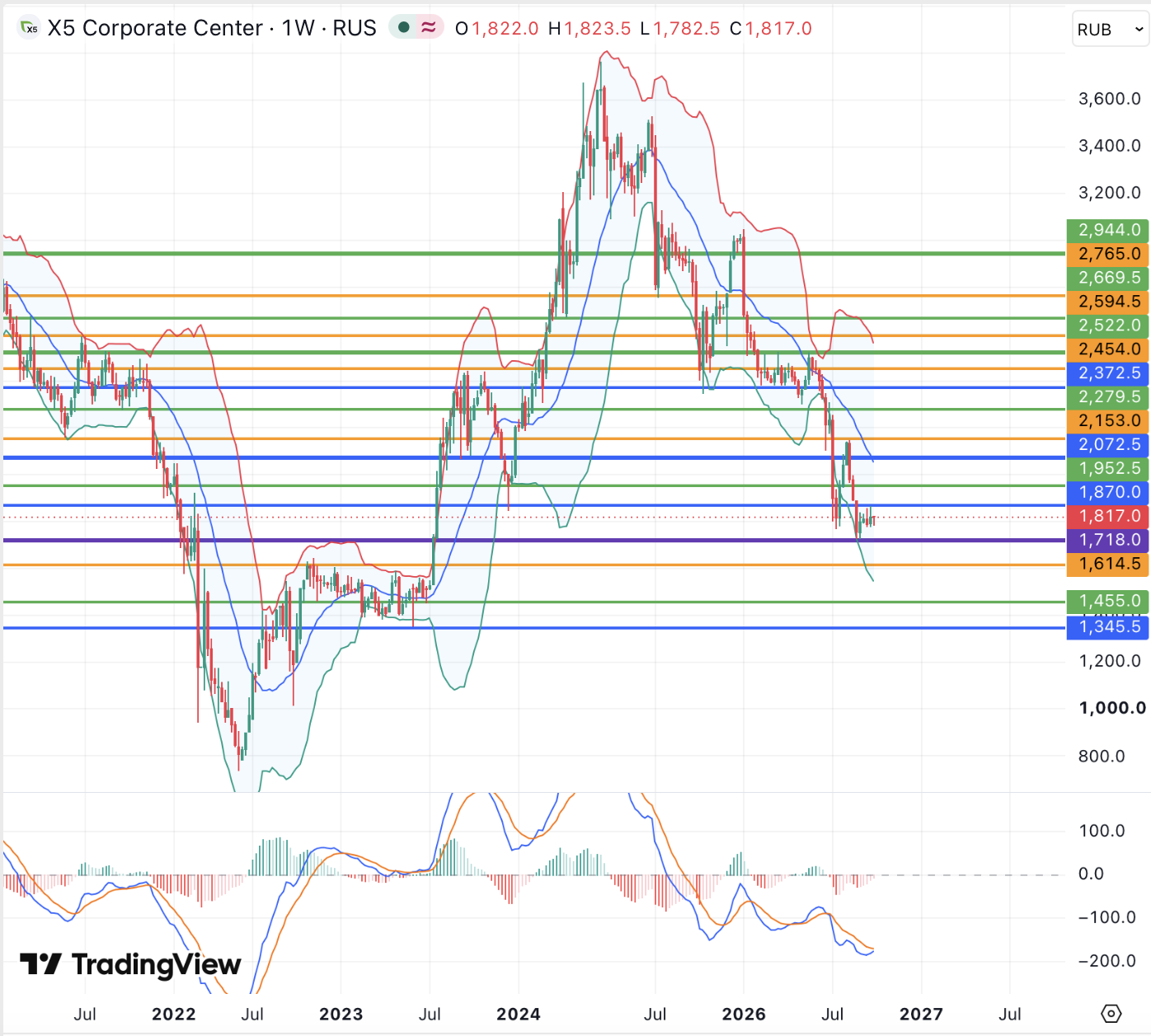
Task: Select the green 2,944.0 price level label
Action: coord(1107,230)
